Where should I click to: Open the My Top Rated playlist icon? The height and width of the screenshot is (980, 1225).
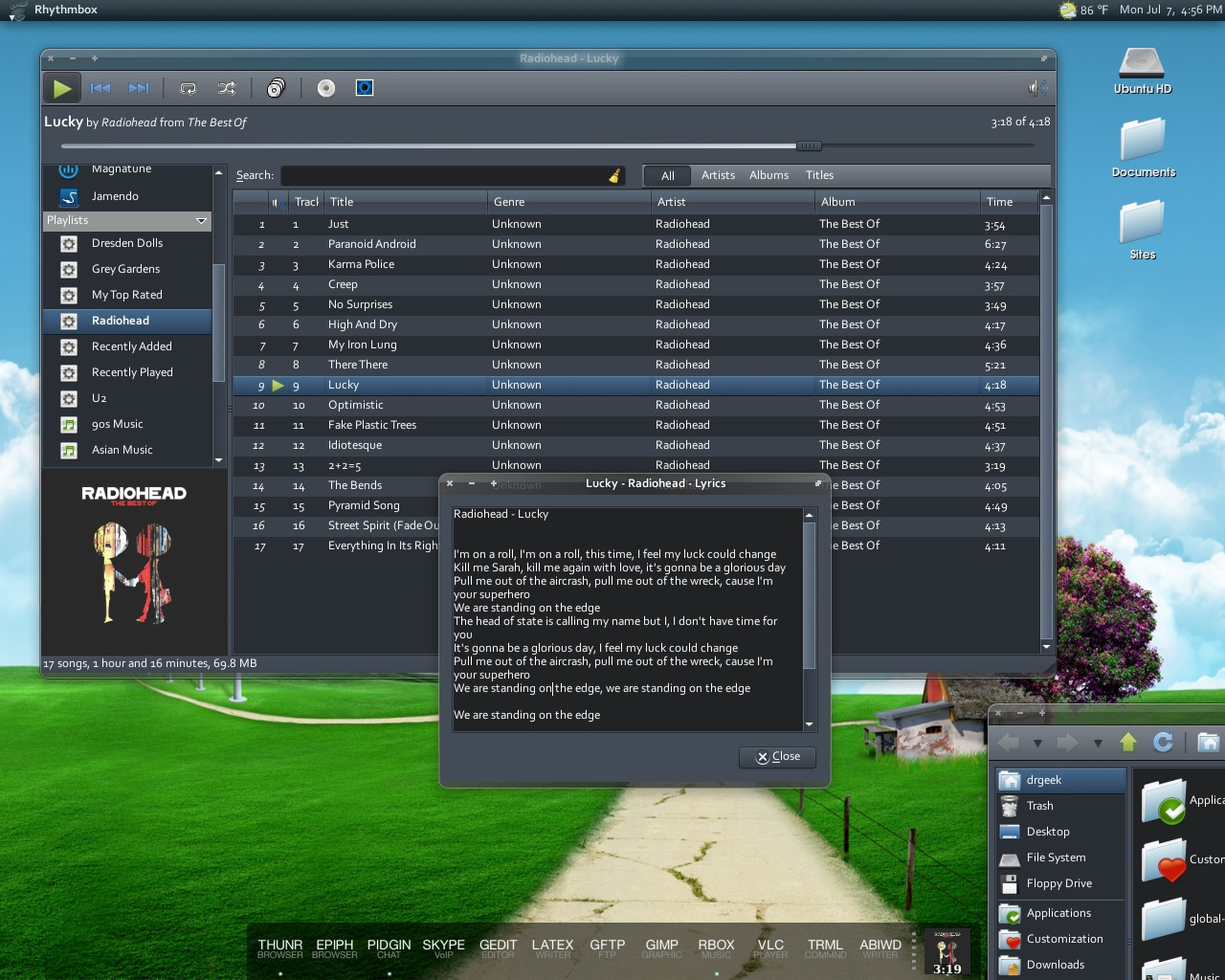(69, 295)
